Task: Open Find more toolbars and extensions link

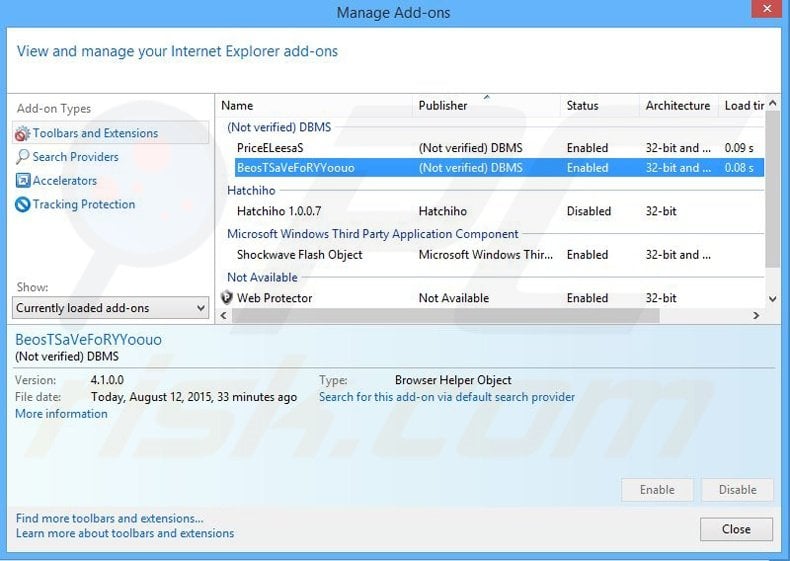Action: click(110, 518)
